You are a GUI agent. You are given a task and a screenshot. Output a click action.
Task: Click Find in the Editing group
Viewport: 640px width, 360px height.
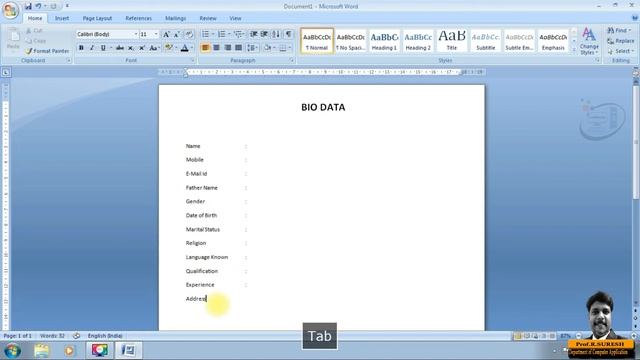620,31
